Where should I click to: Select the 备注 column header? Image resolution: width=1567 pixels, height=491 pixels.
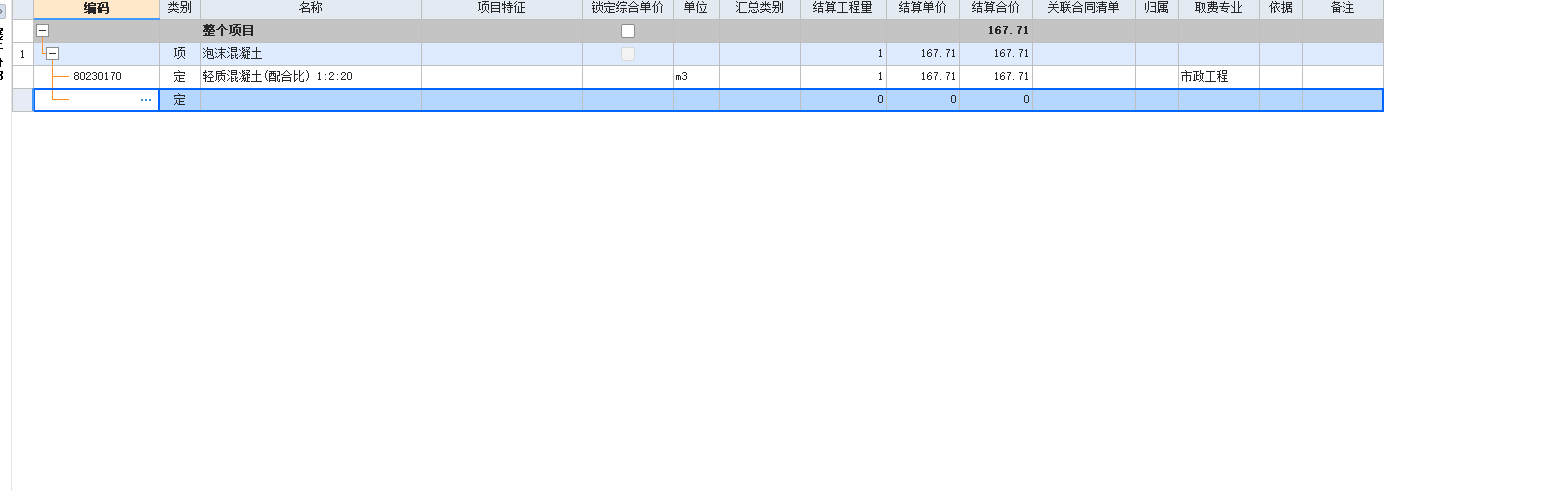(x=1343, y=8)
